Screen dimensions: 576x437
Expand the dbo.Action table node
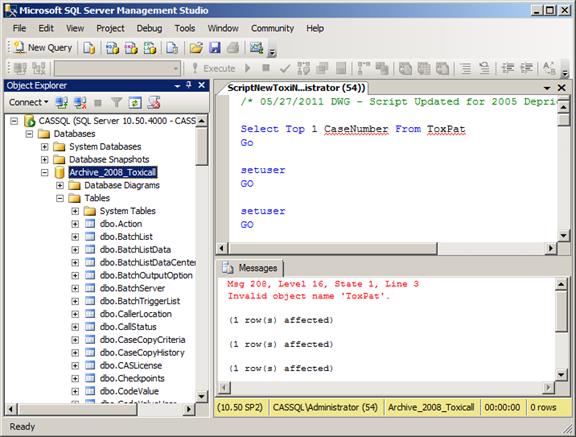click(75, 224)
